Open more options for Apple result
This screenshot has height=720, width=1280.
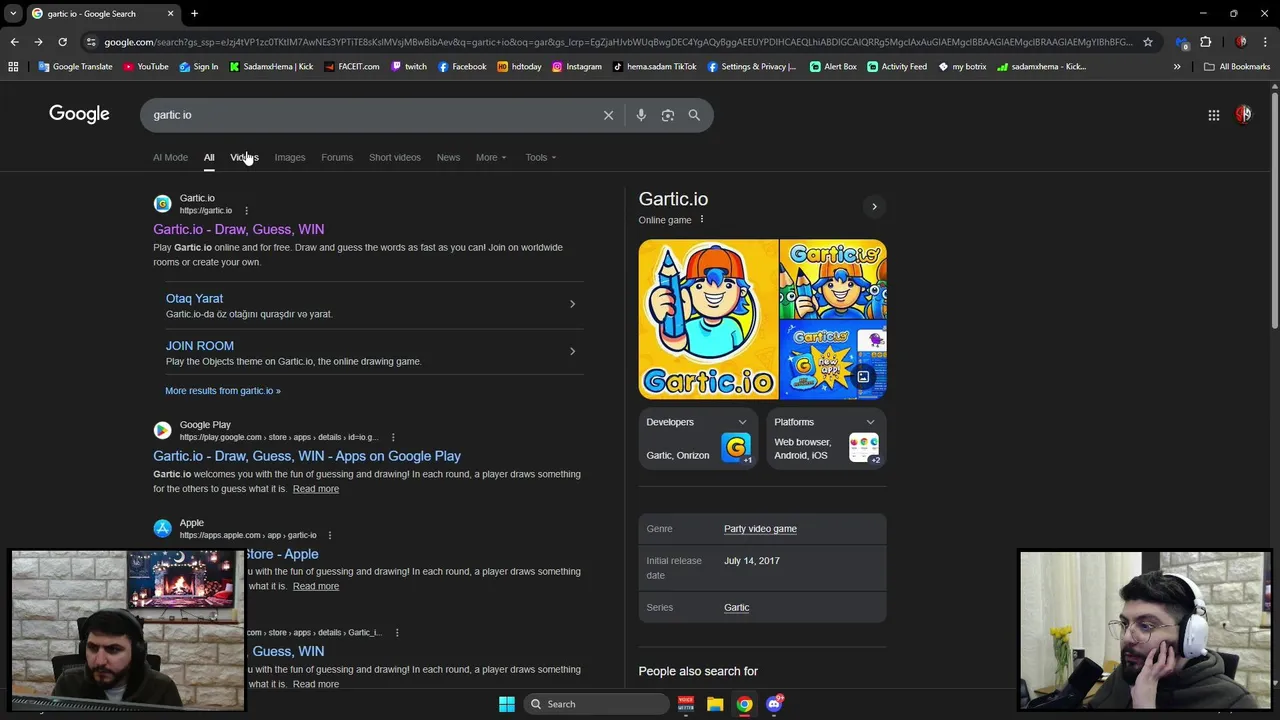(329, 535)
